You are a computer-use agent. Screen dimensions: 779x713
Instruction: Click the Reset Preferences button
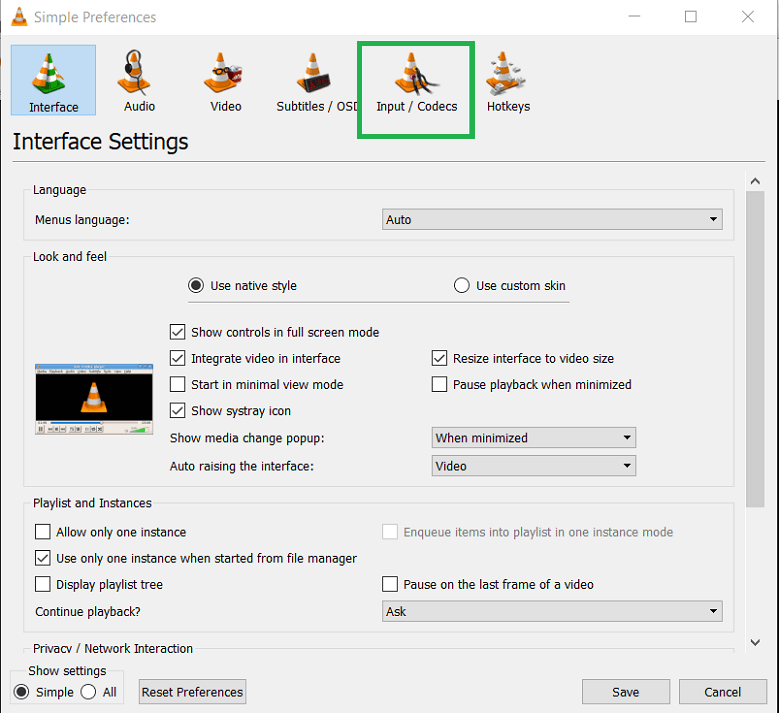tap(192, 692)
